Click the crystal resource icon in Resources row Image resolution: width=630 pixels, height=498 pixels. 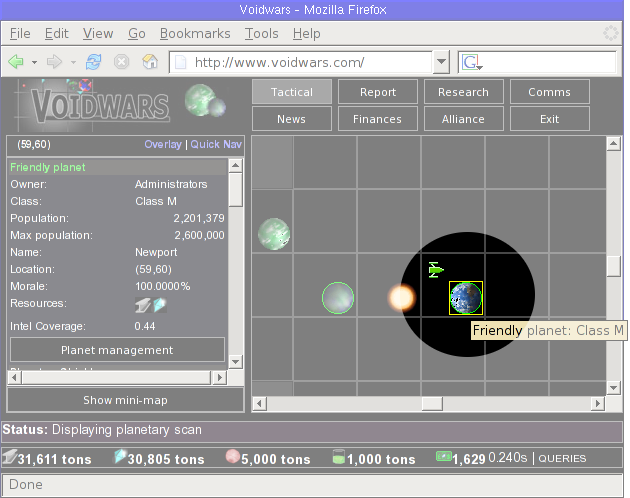click(160, 305)
